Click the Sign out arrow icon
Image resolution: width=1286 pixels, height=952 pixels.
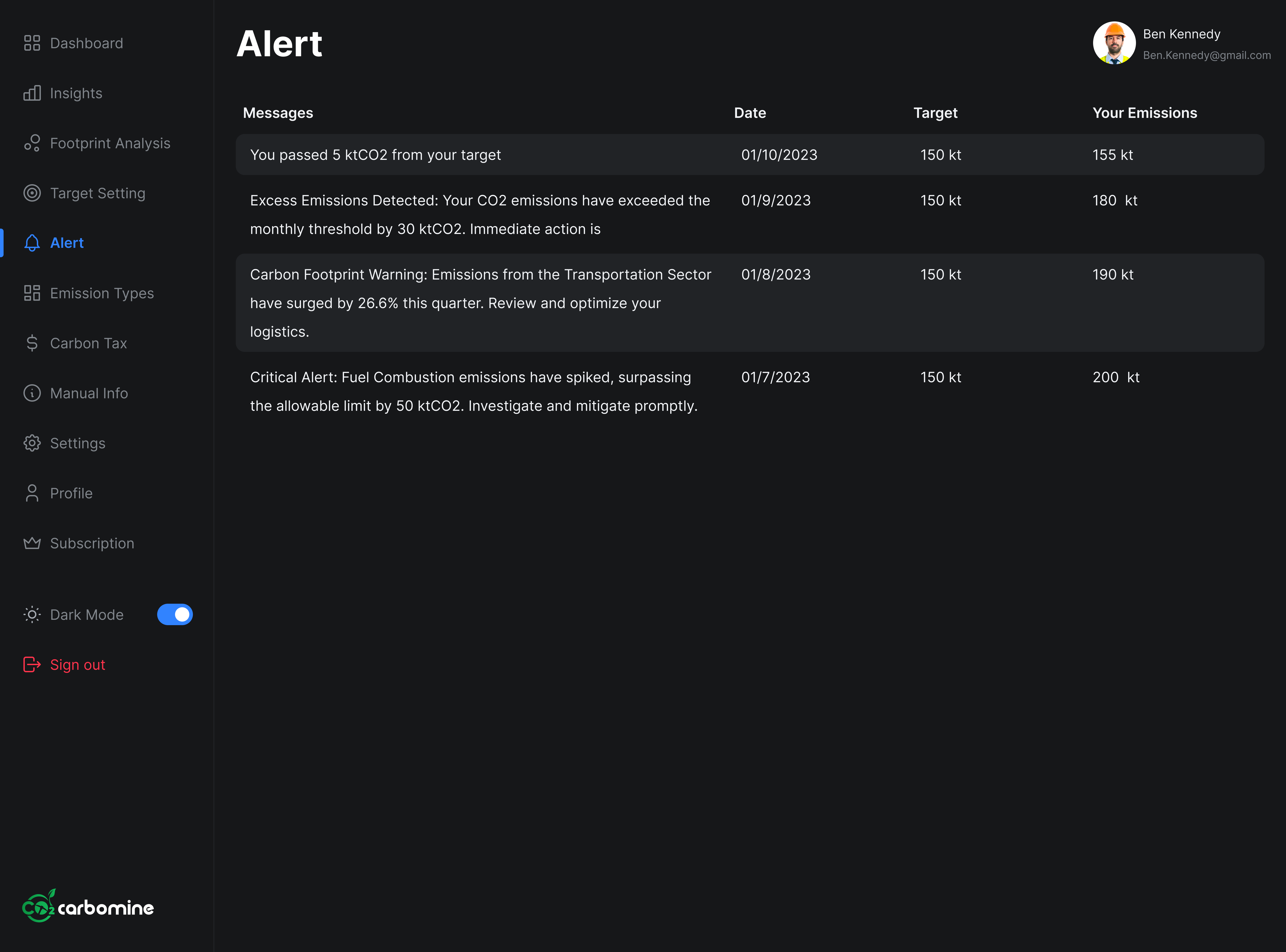point(32,664)
